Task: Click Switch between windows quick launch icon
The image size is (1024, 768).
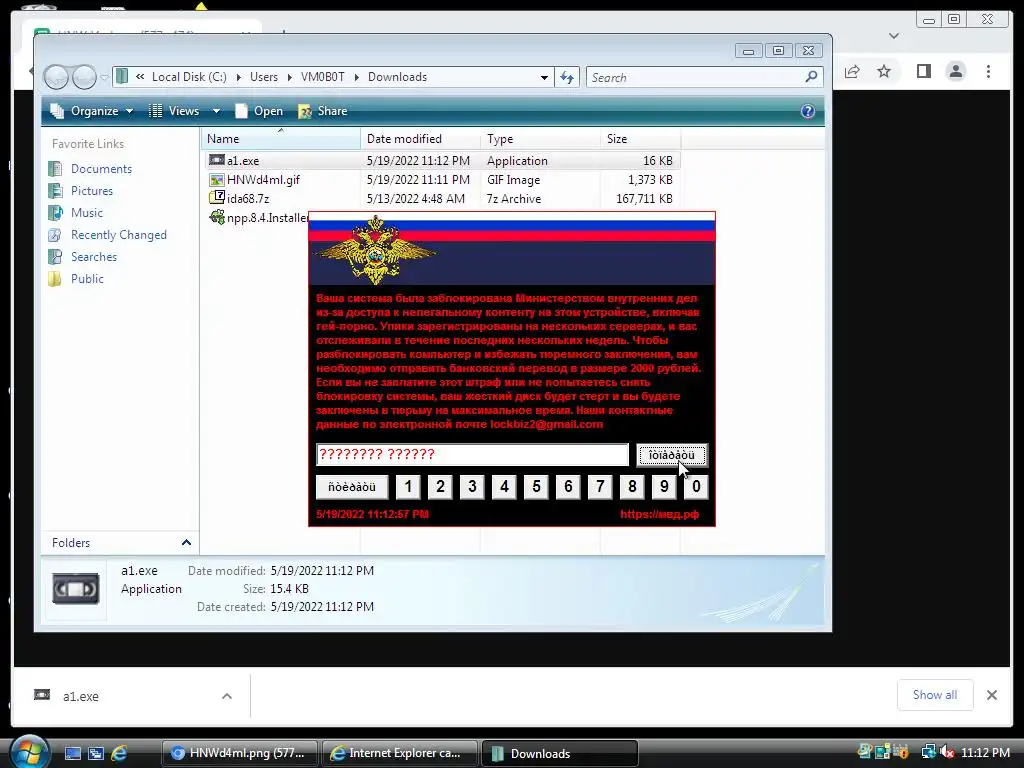Action: pyautogui.click(x=96, y=754)
